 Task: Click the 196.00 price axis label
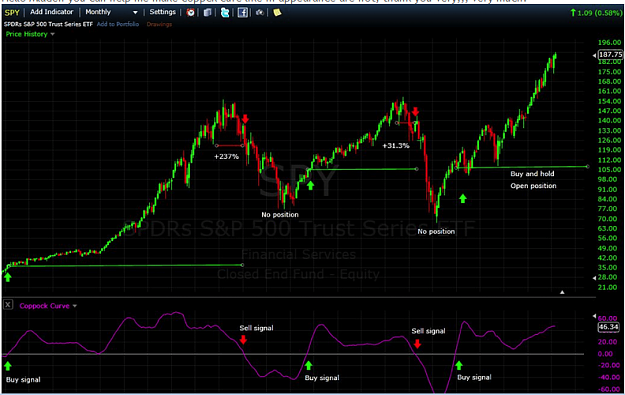click(x=610, y=43)
